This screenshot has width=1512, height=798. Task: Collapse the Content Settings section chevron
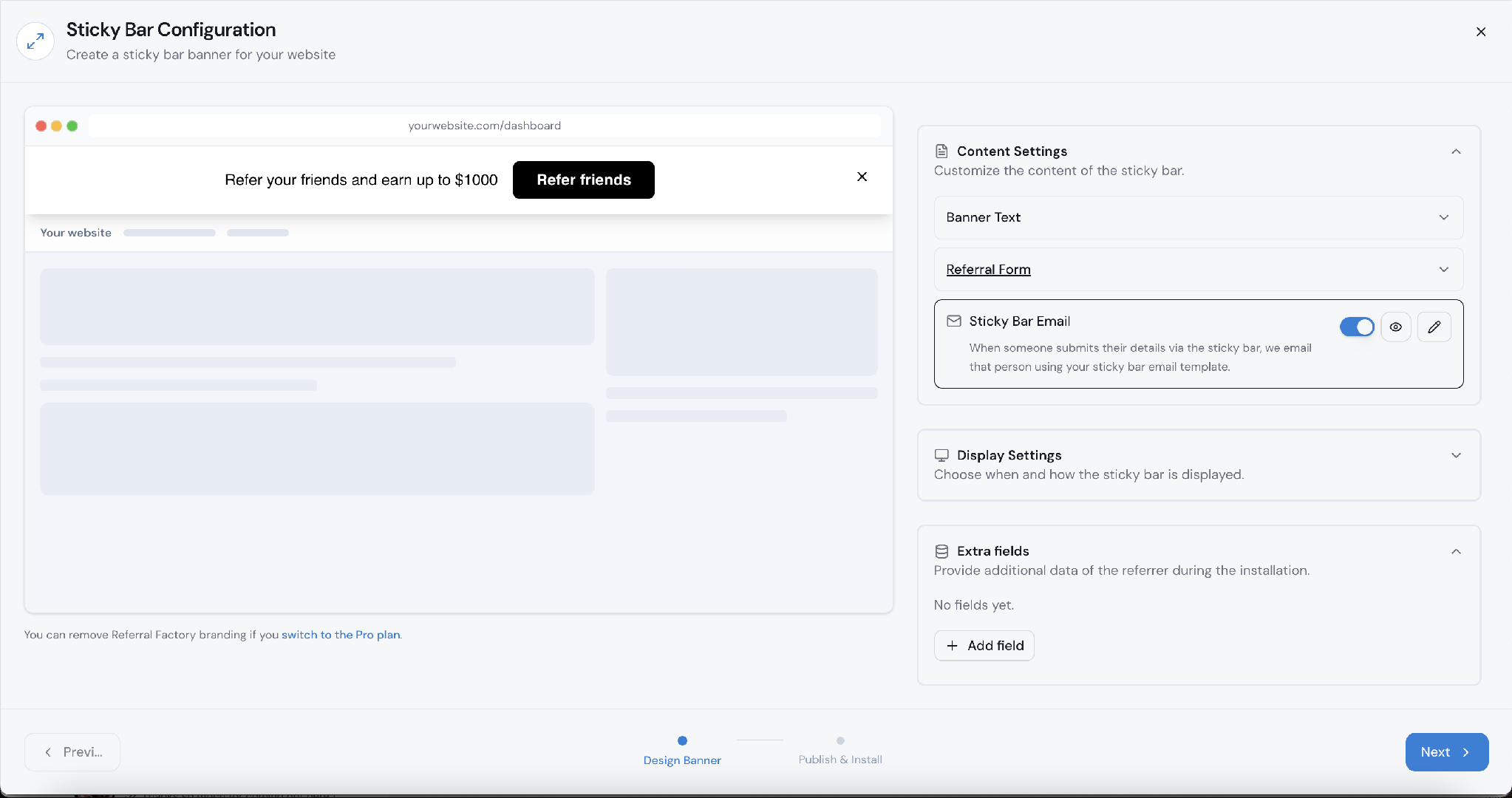coord(1456,151)
